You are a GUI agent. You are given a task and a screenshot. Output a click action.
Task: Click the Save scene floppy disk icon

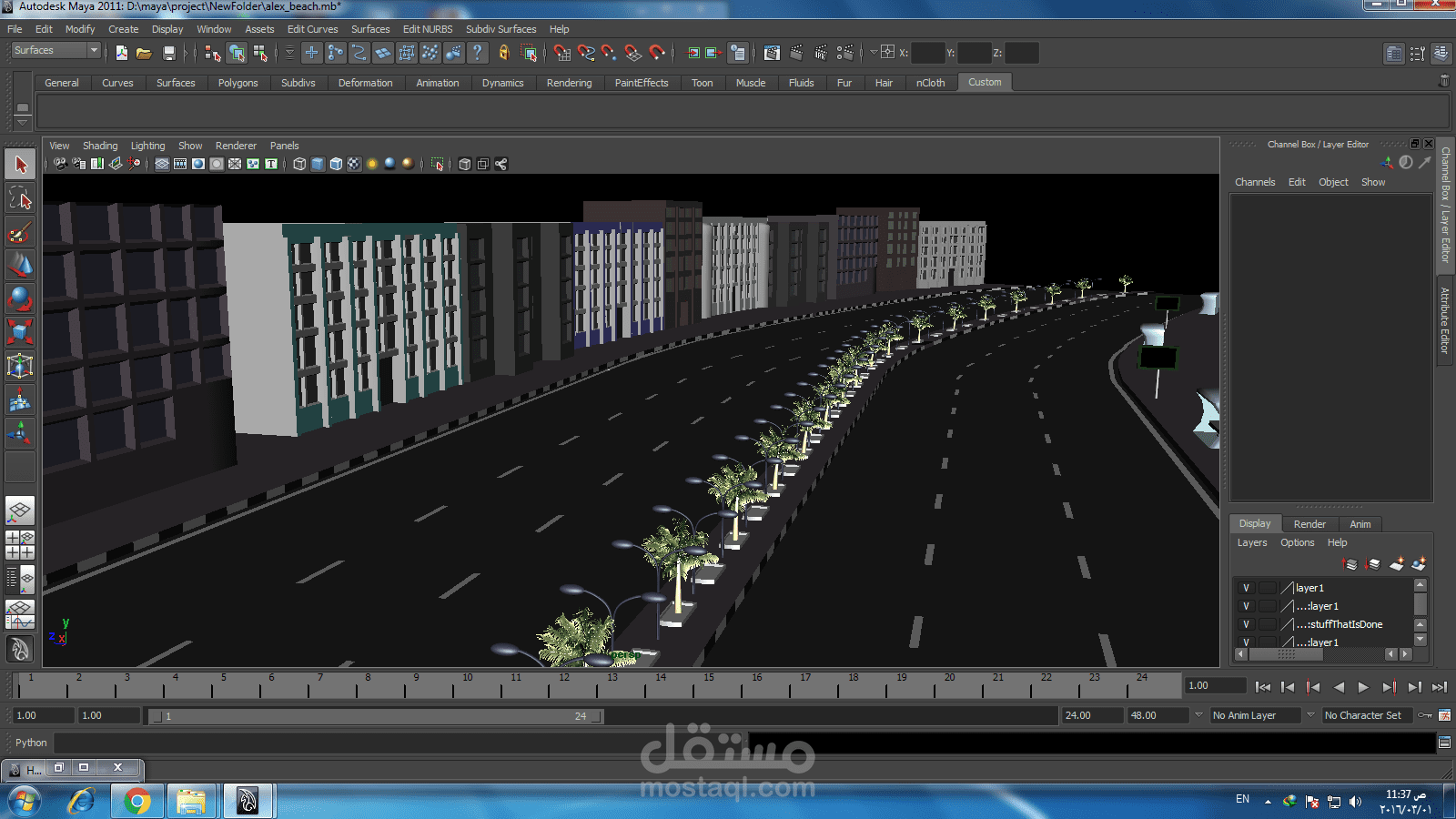click(168, 53)
